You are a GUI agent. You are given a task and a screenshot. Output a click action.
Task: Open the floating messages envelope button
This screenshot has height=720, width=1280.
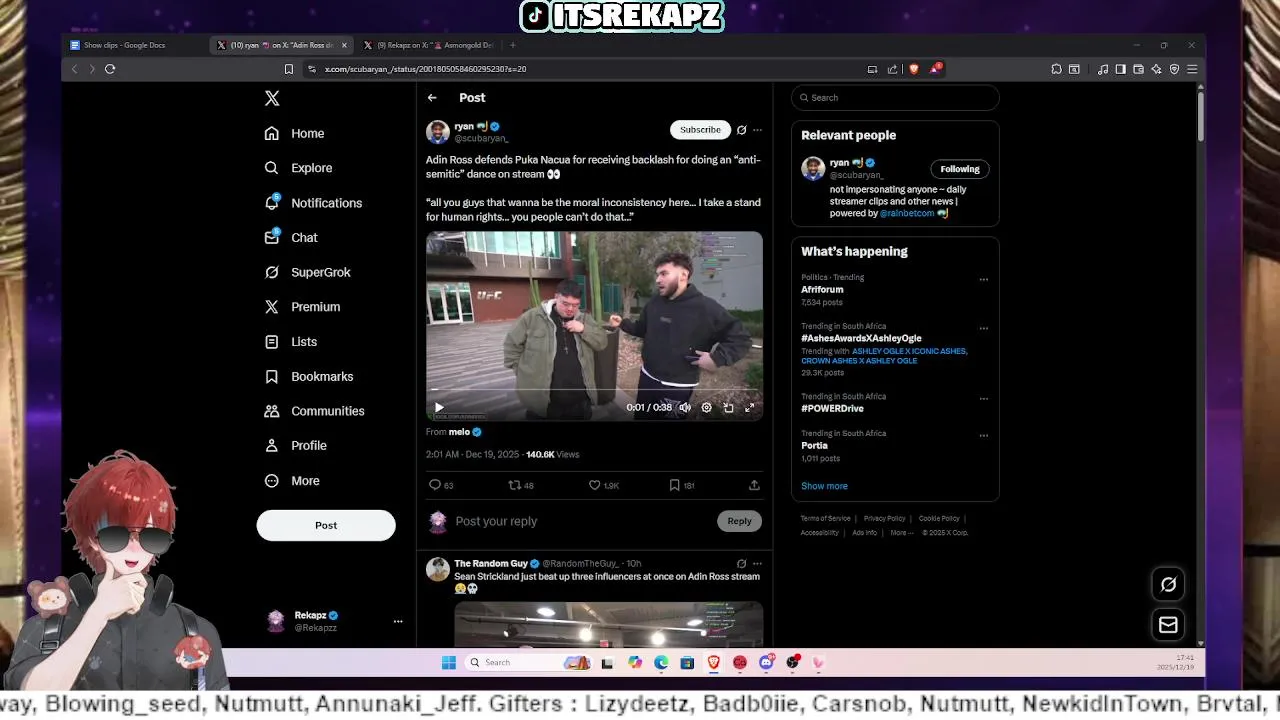click(1168, 625)
